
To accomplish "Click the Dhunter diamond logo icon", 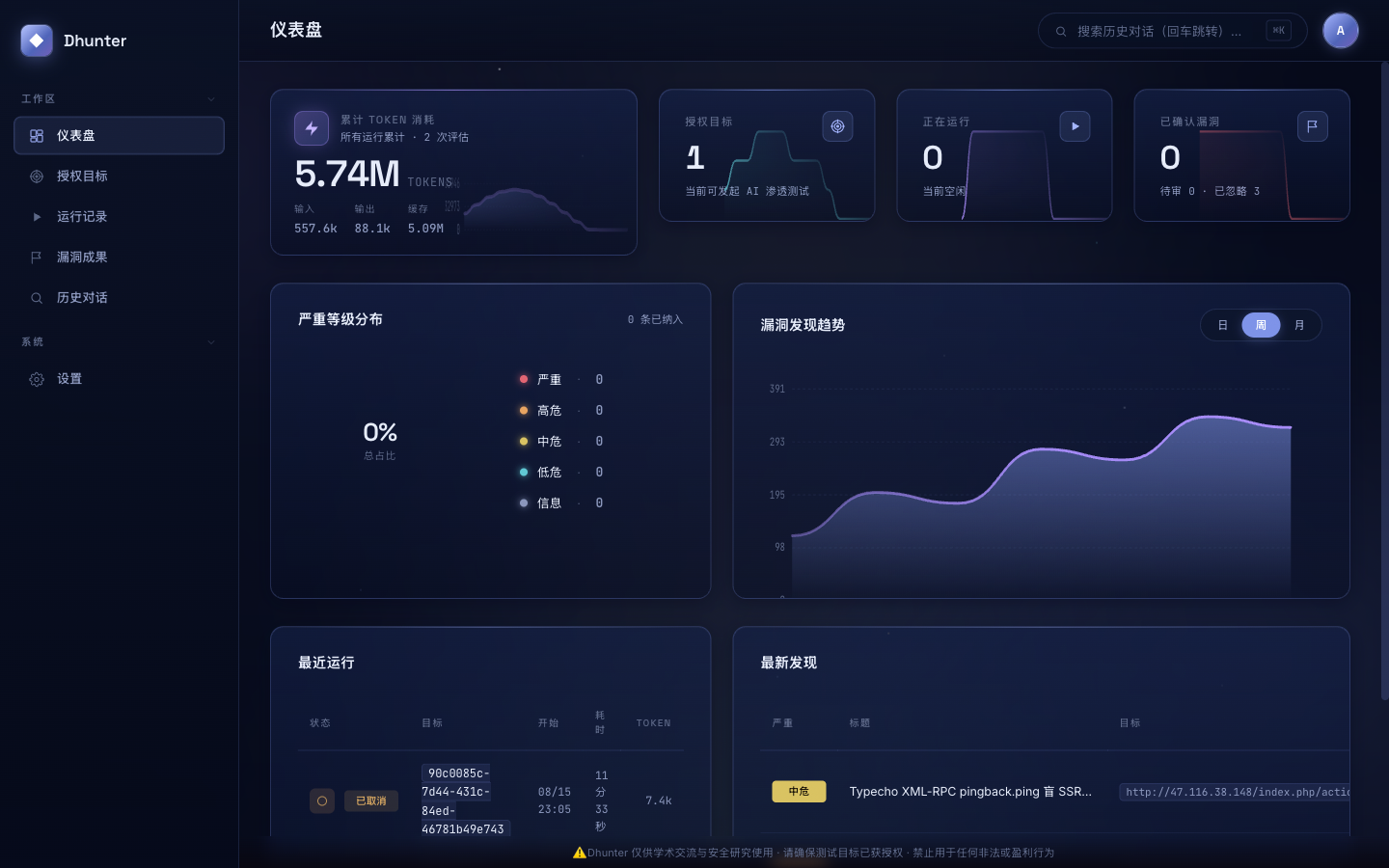I will [x=37, y=41].
